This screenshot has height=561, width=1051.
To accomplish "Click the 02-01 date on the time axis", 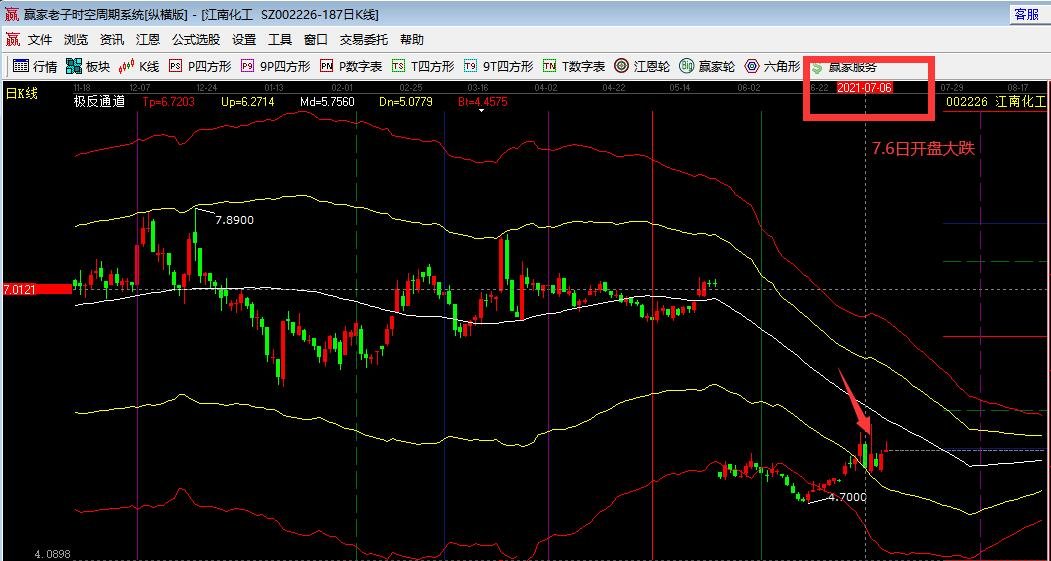I will click(342, 88).
